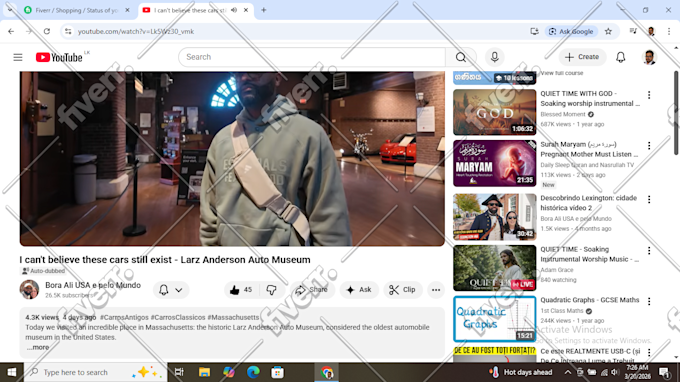Open Chrome profile avatar in the toolbar
680x382 pixels.
(x=651, y=31)
